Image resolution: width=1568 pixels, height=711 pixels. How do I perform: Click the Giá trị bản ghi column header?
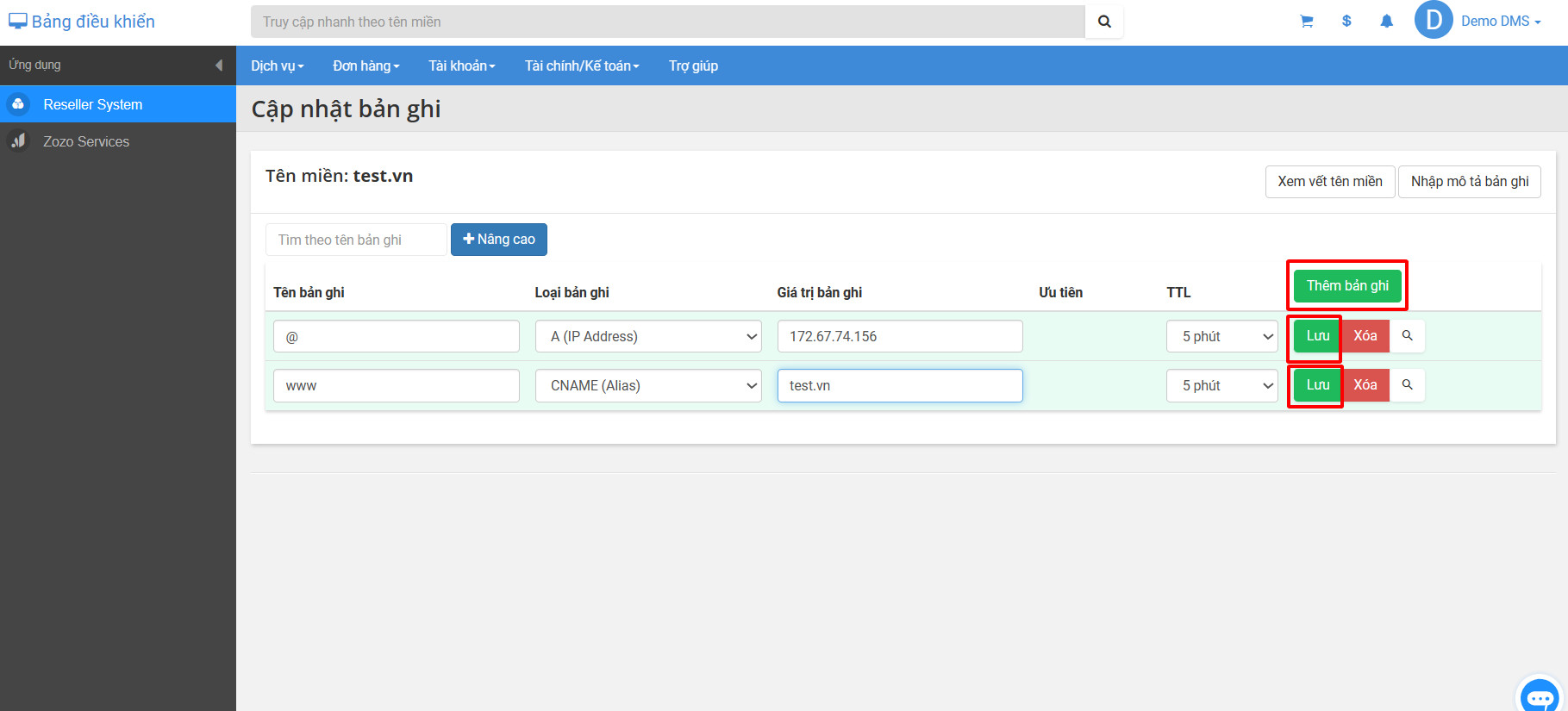(x=819, y=292)
